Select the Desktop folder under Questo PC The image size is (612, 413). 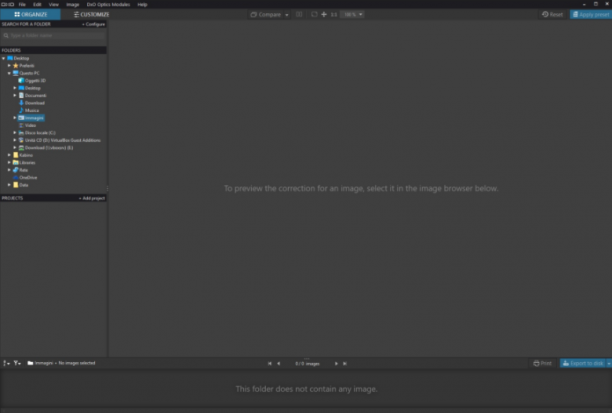tap(30, 88)
